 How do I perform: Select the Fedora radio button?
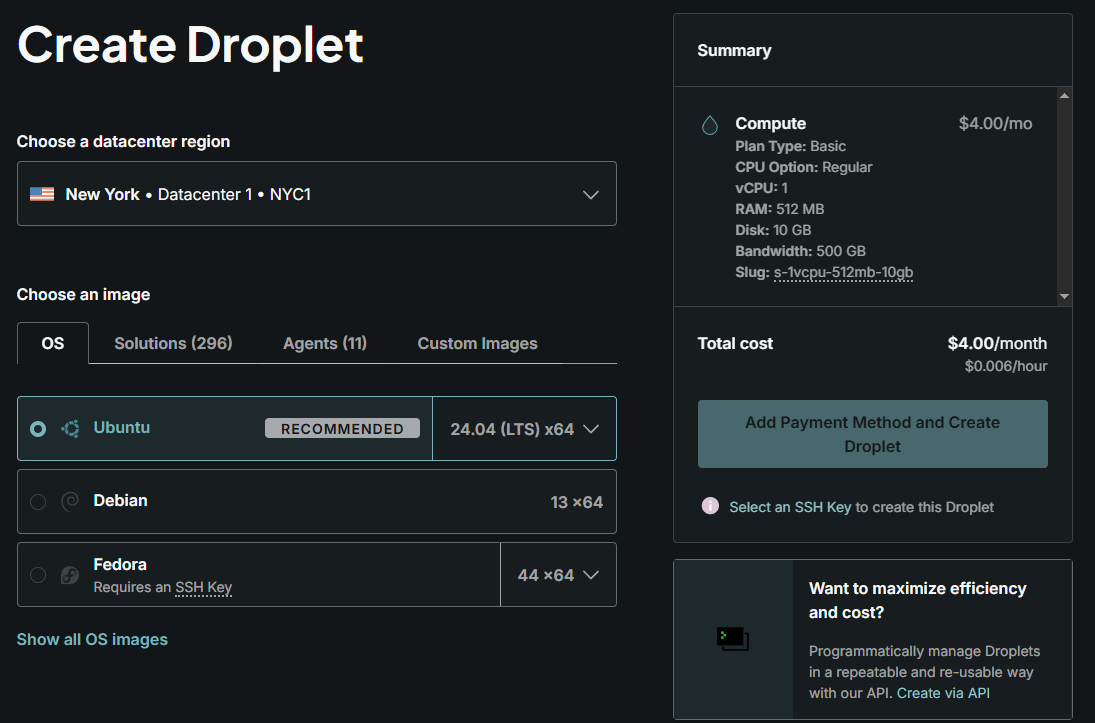pos(38,575)
